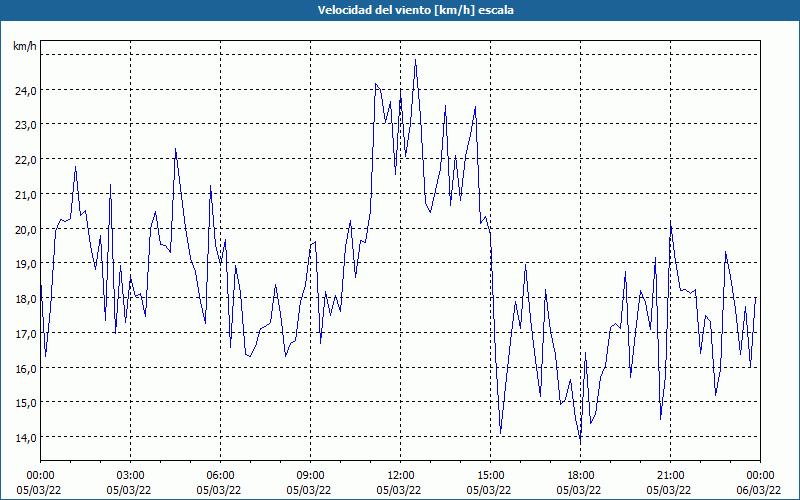Select the '14,0' y-axis label
The image size is (800, 500).
pyautogui.click(x=25, y=437)
